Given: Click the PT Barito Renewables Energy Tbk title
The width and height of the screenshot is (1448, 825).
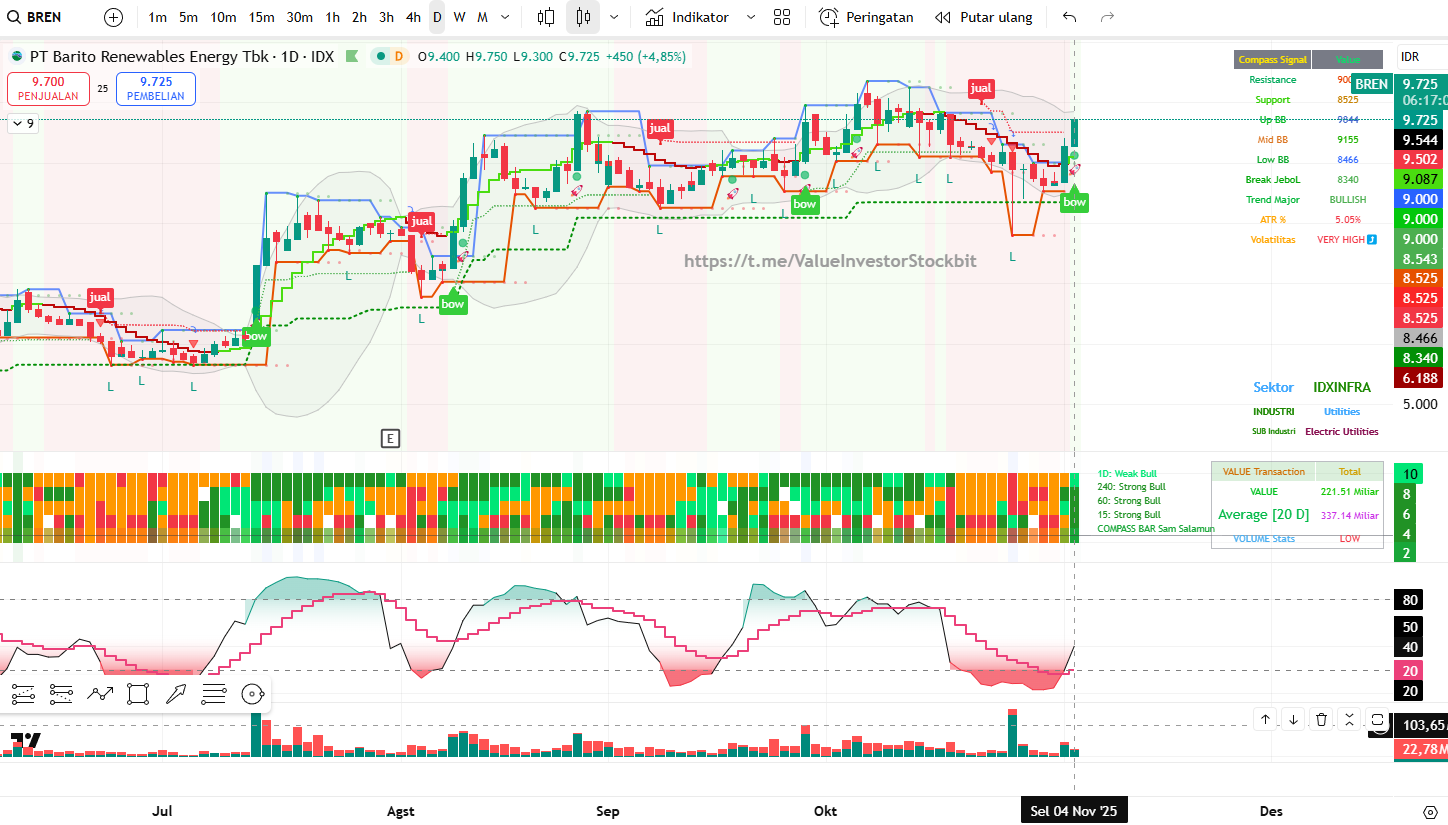Looking at the screenshot, I should 149,57.
